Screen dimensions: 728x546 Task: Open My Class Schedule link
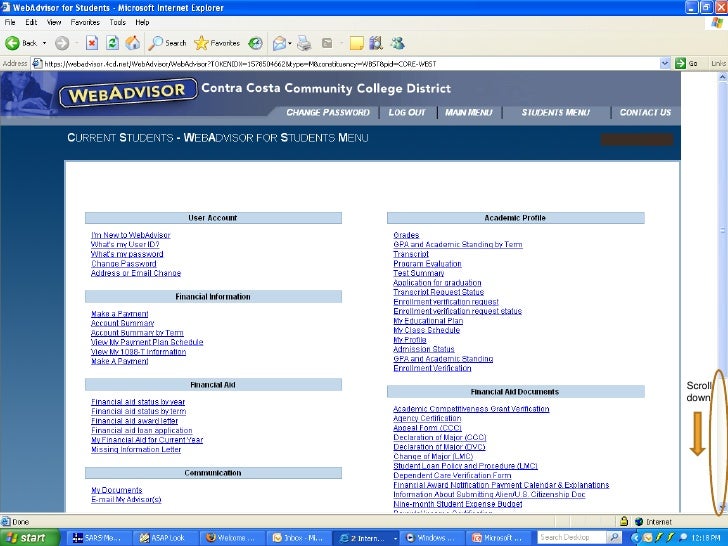427,330
